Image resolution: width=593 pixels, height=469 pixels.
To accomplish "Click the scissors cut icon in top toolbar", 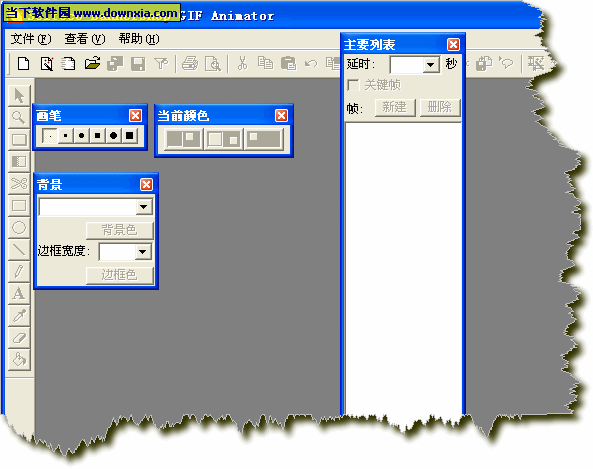I will point(242,64).
